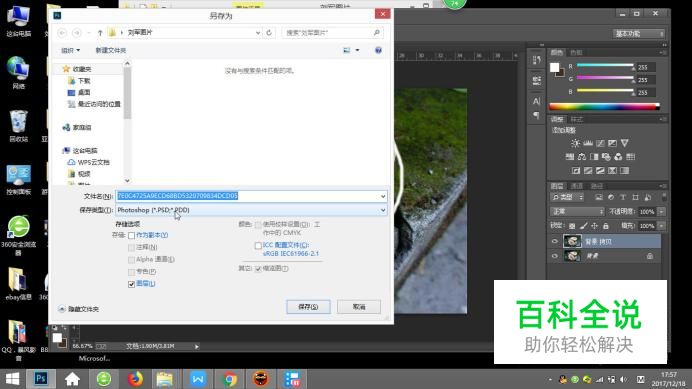Add a Hue/Saturation adjustment layer
Screen dimensions: 692x389
[x=570, y=157]
